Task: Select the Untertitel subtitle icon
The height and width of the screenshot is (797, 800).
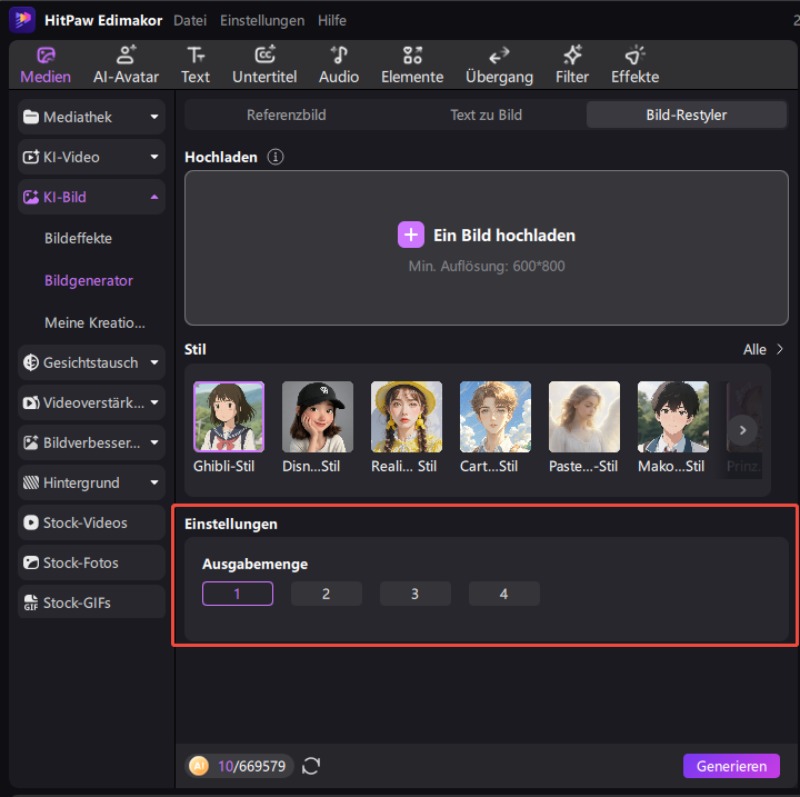Action: 264,57
